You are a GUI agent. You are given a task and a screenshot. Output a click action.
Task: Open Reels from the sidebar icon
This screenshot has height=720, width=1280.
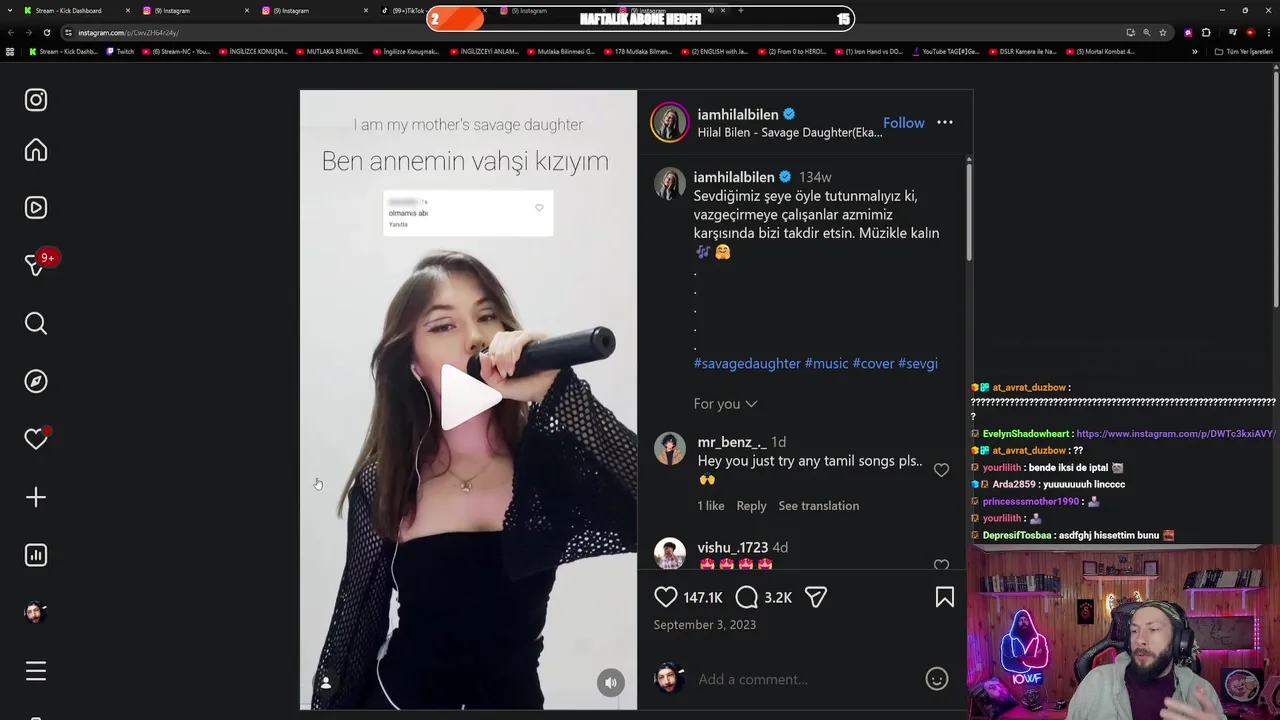click(x=36, y=208)
